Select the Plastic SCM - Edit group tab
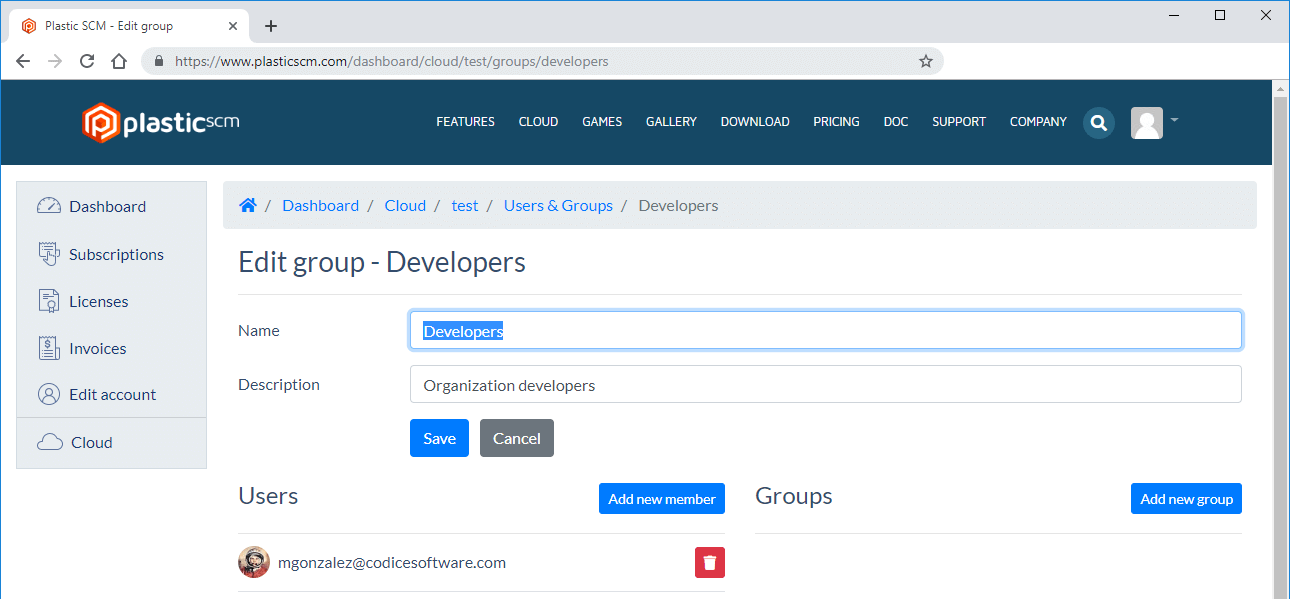 pos(127,26)
